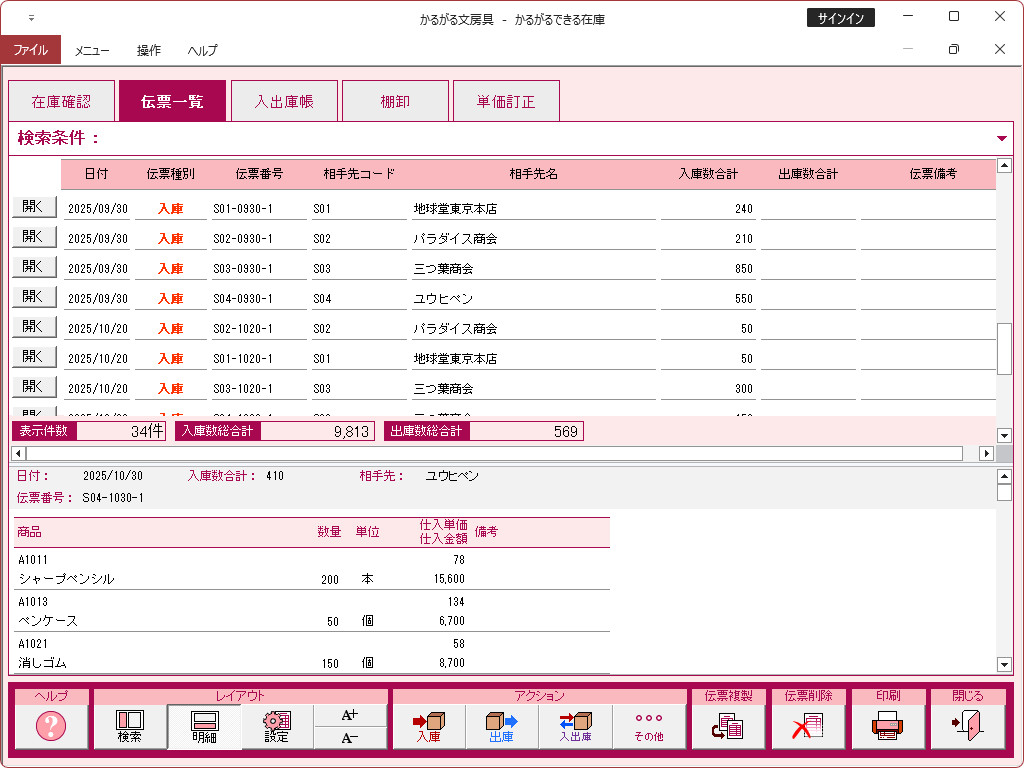This screenshot has width=1024, height=768.
Task: Click the 入庫 action icon
Action: click(x=429, y=727)
